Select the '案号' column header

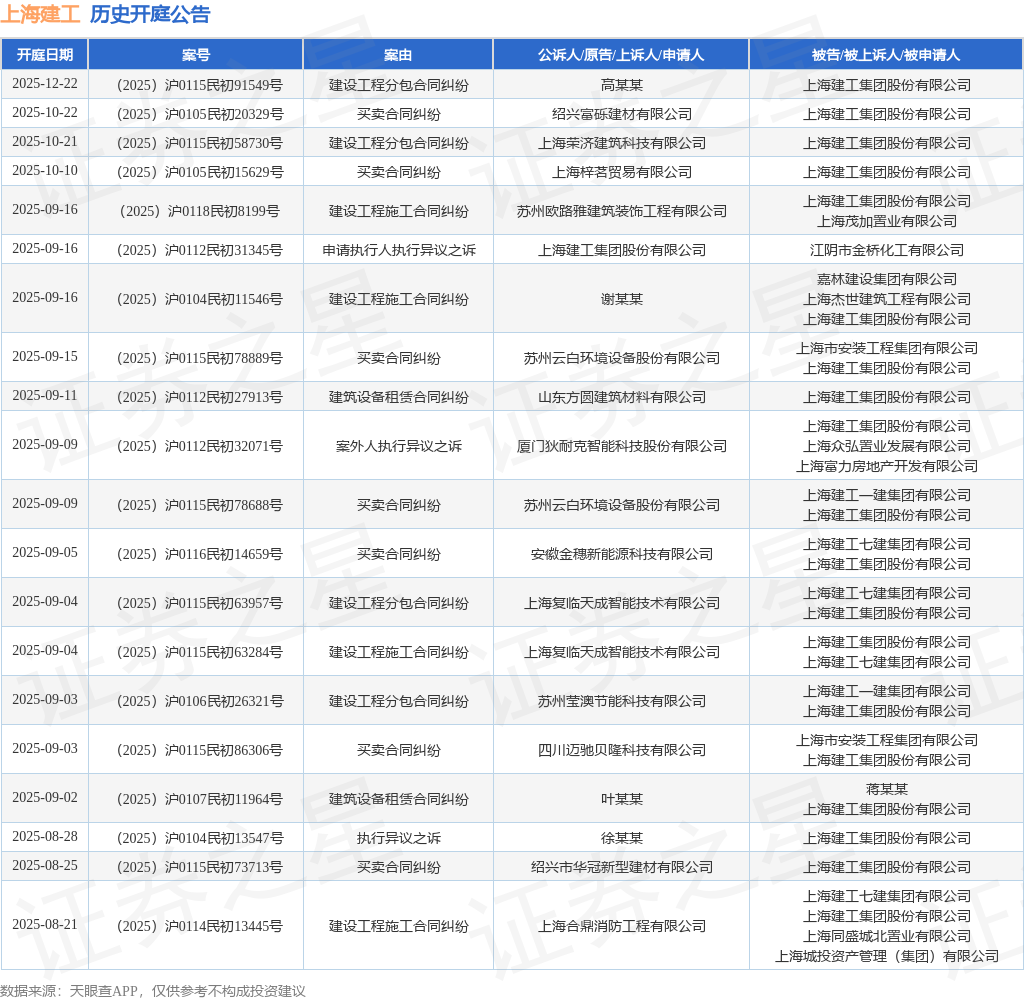pyautogui.click(x=196, y=55)
